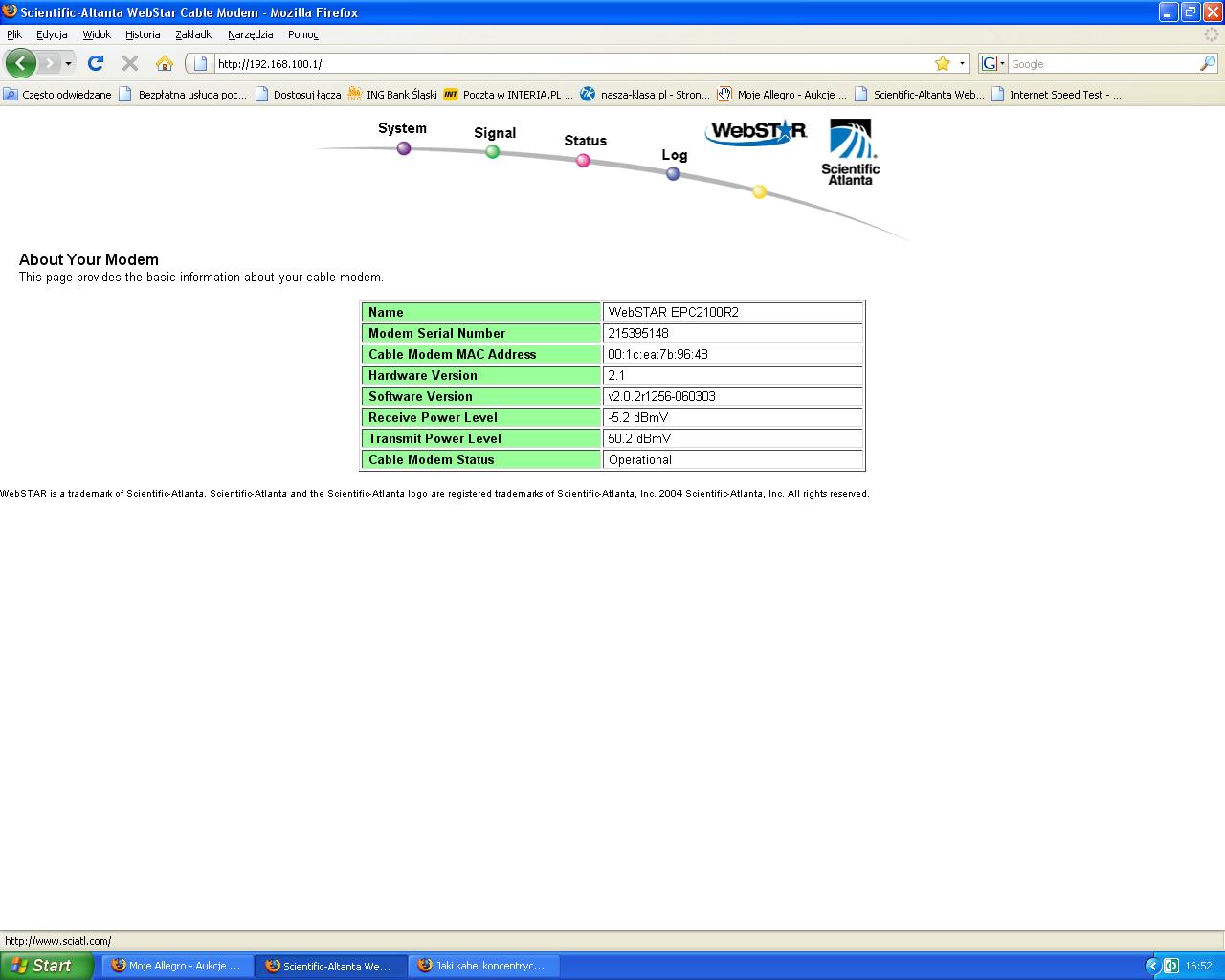
Task: Click the WebSTAR logo
Action: (756, 132)
